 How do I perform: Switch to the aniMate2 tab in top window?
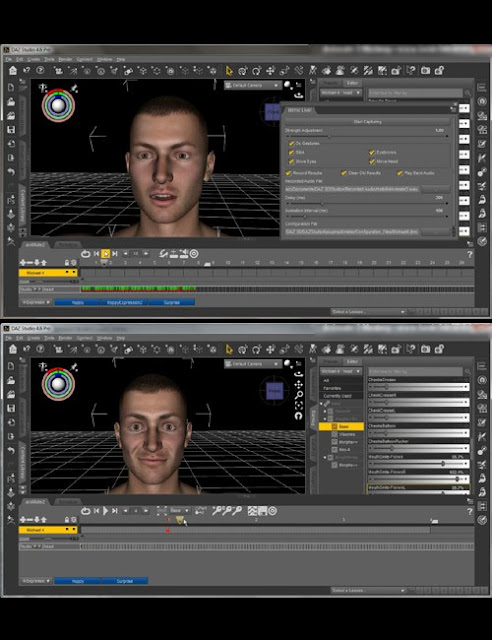[35, 244]
